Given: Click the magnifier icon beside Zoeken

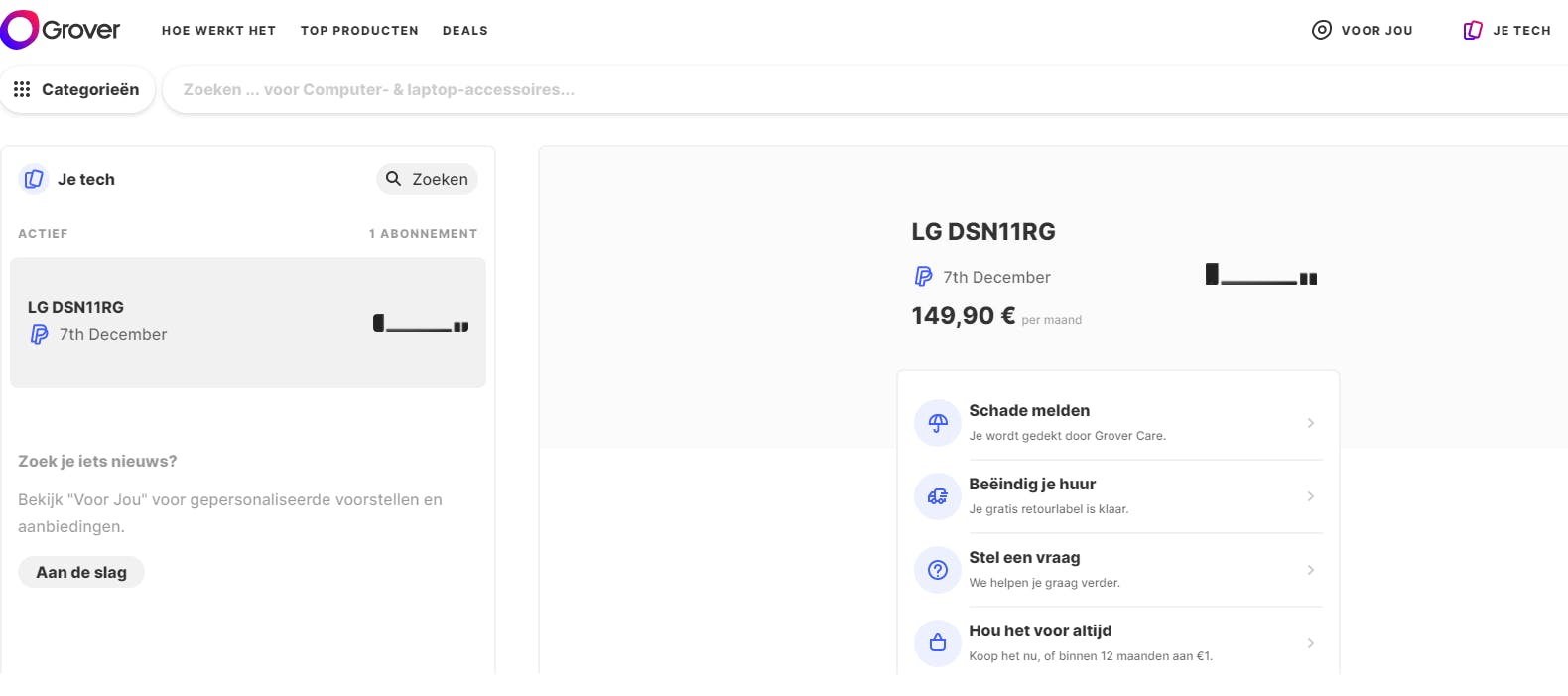Looking at the screenshot, I should click(x=394, y=179).
